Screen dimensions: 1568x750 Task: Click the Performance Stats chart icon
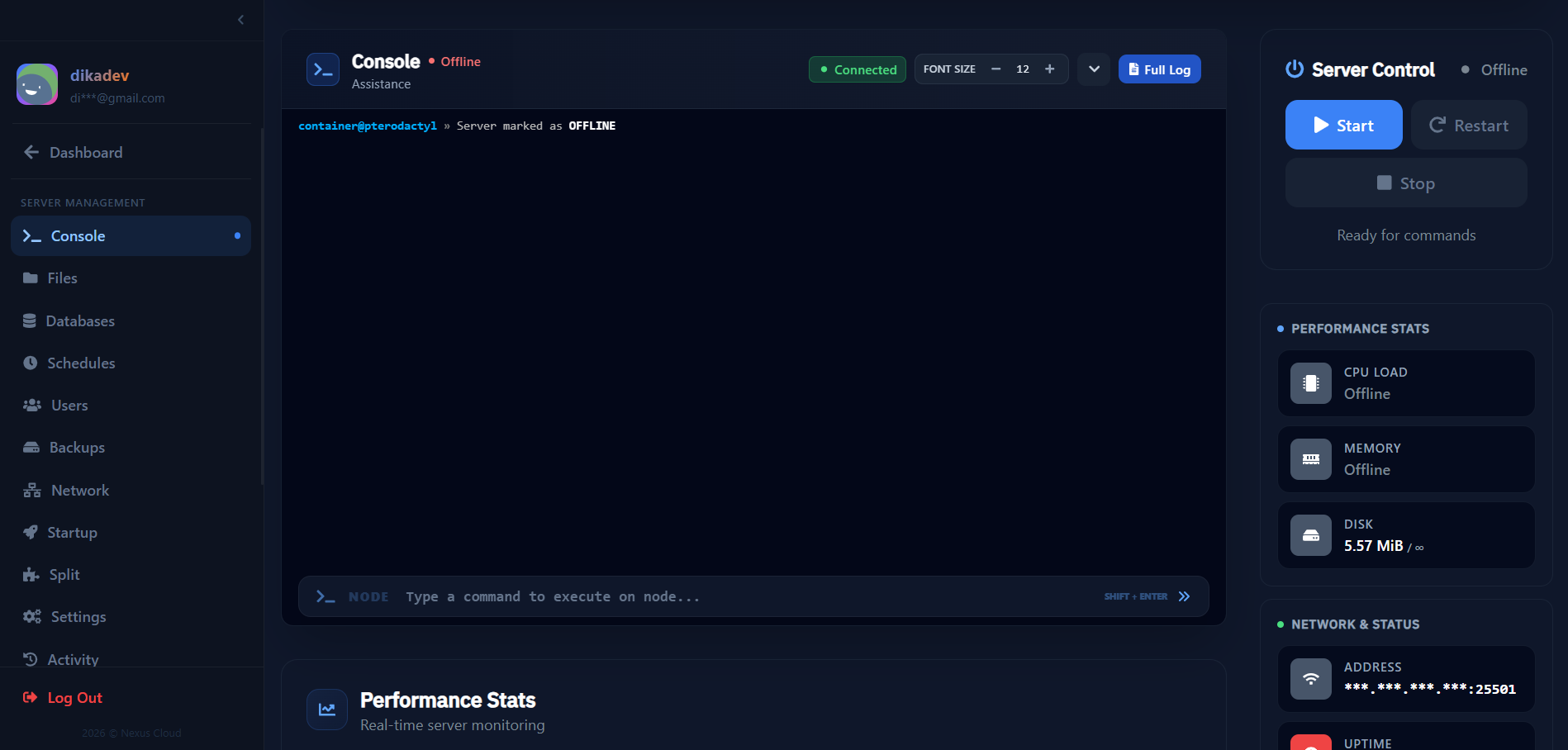[x=327, y=710]
